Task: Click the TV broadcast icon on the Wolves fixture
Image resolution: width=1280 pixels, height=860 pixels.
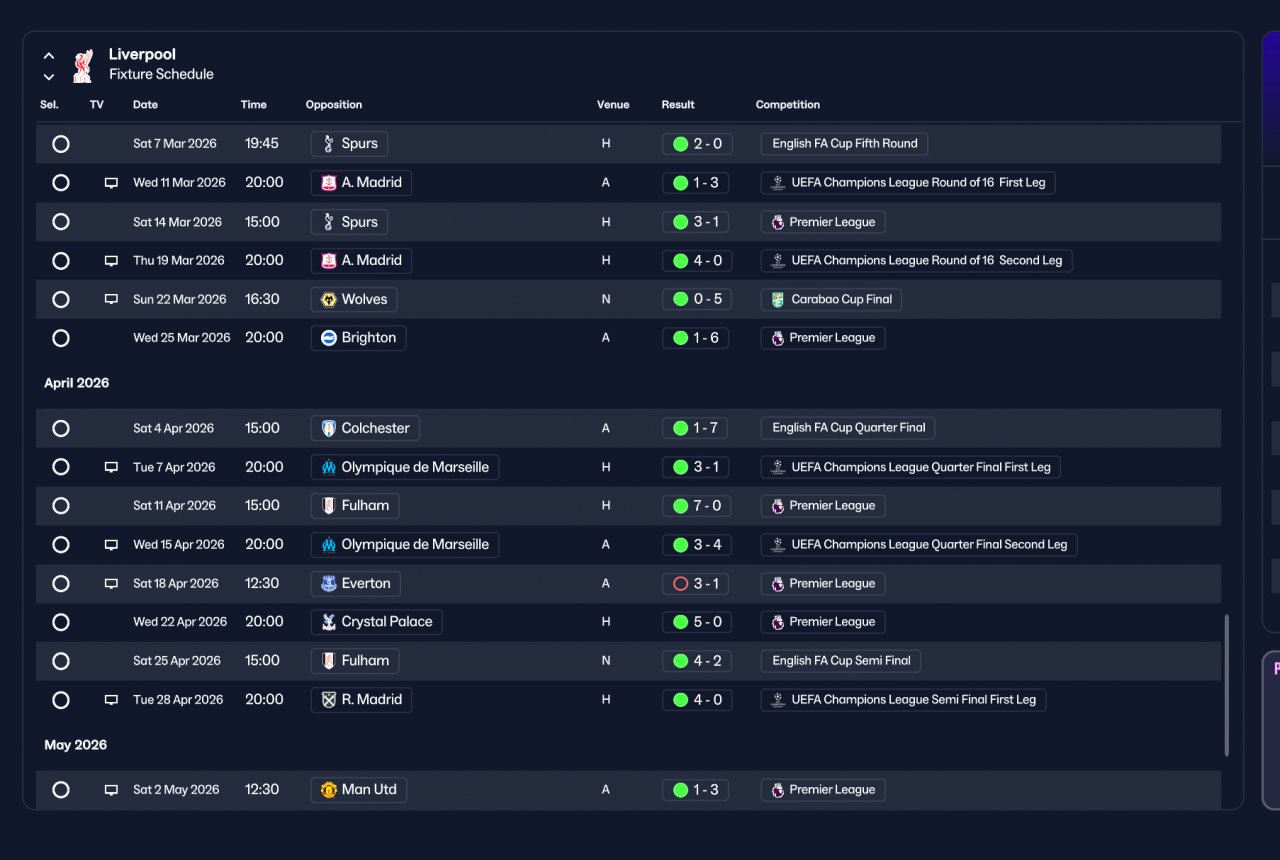Action: [111, 299]
